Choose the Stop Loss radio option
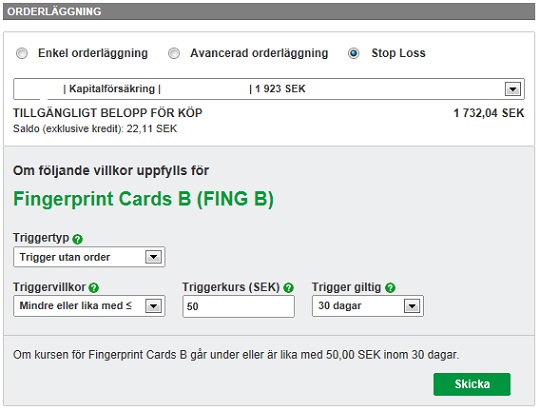Viewport: 540px width, 411px height. [354, 53]
